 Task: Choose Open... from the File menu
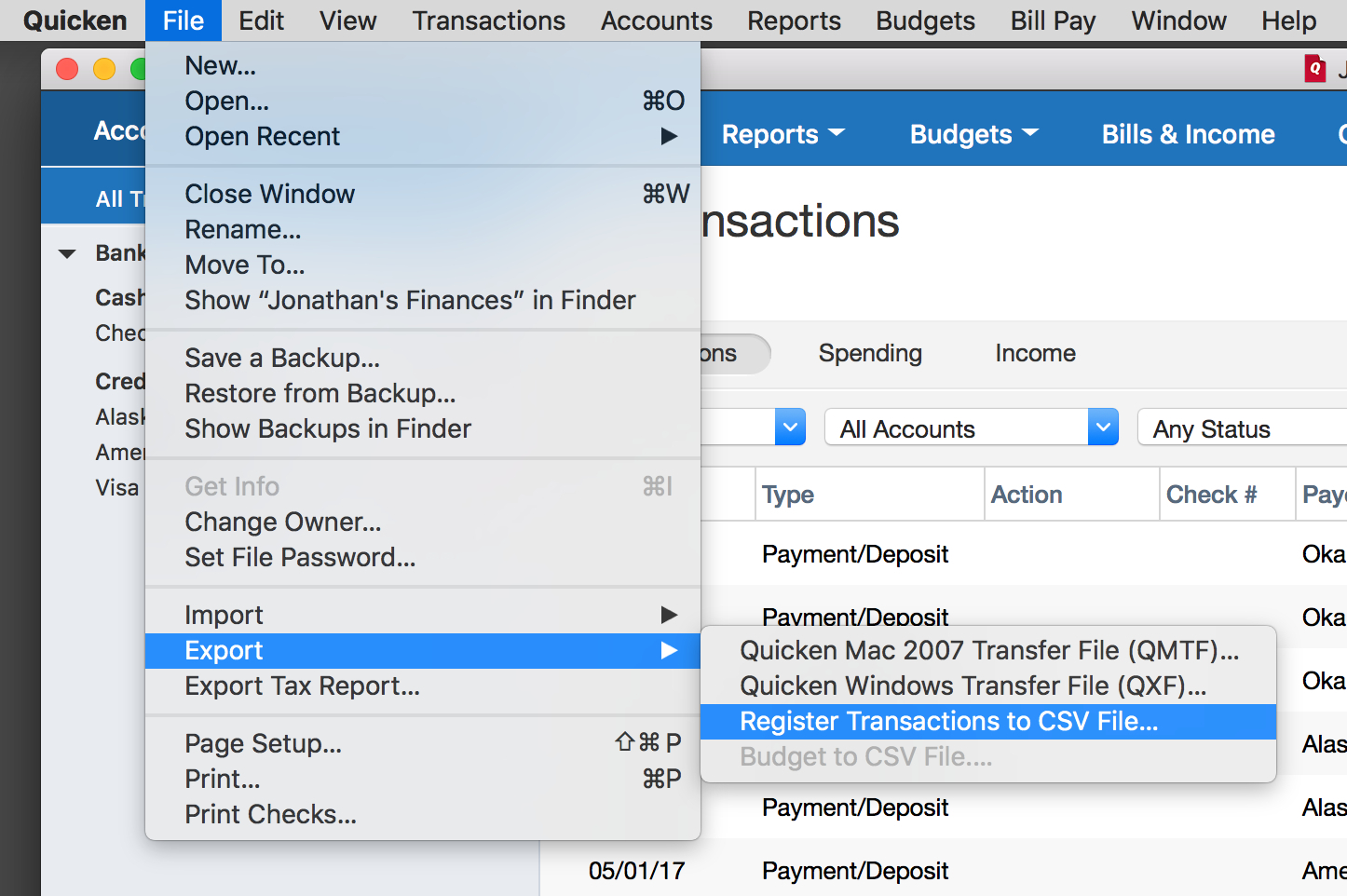click(423, 102)
